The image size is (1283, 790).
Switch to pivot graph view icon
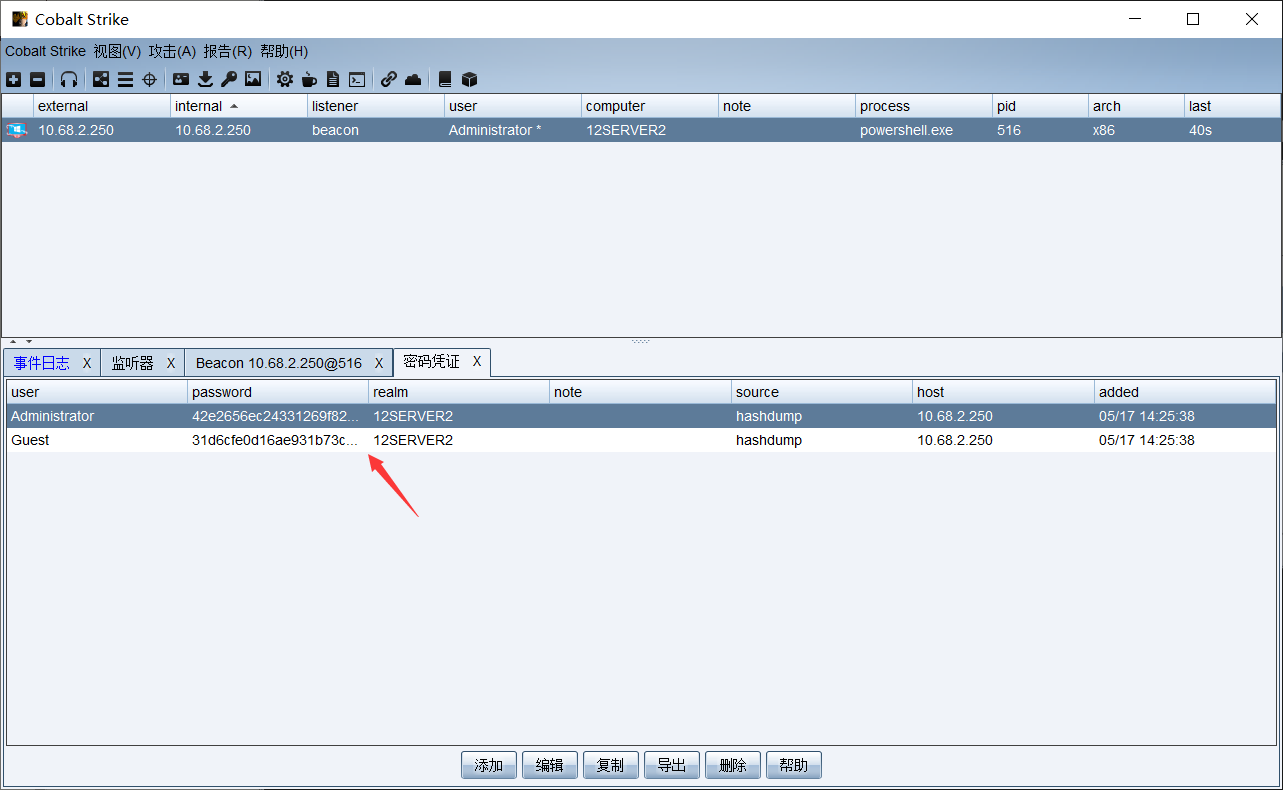tap(101, 79)
